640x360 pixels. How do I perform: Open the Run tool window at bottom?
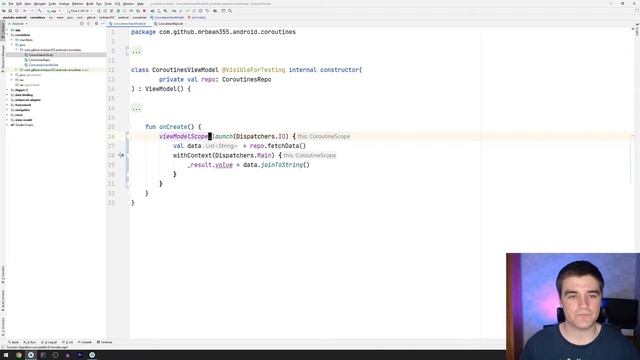coord(30,342)
